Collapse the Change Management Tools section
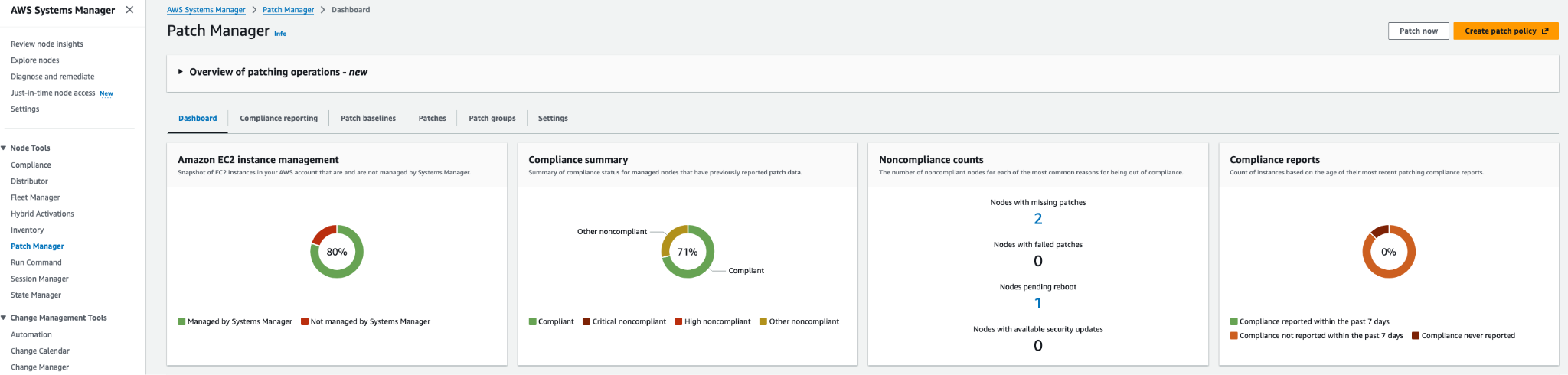Viewport: 1568px width, 375px height. tap(4, 318)
